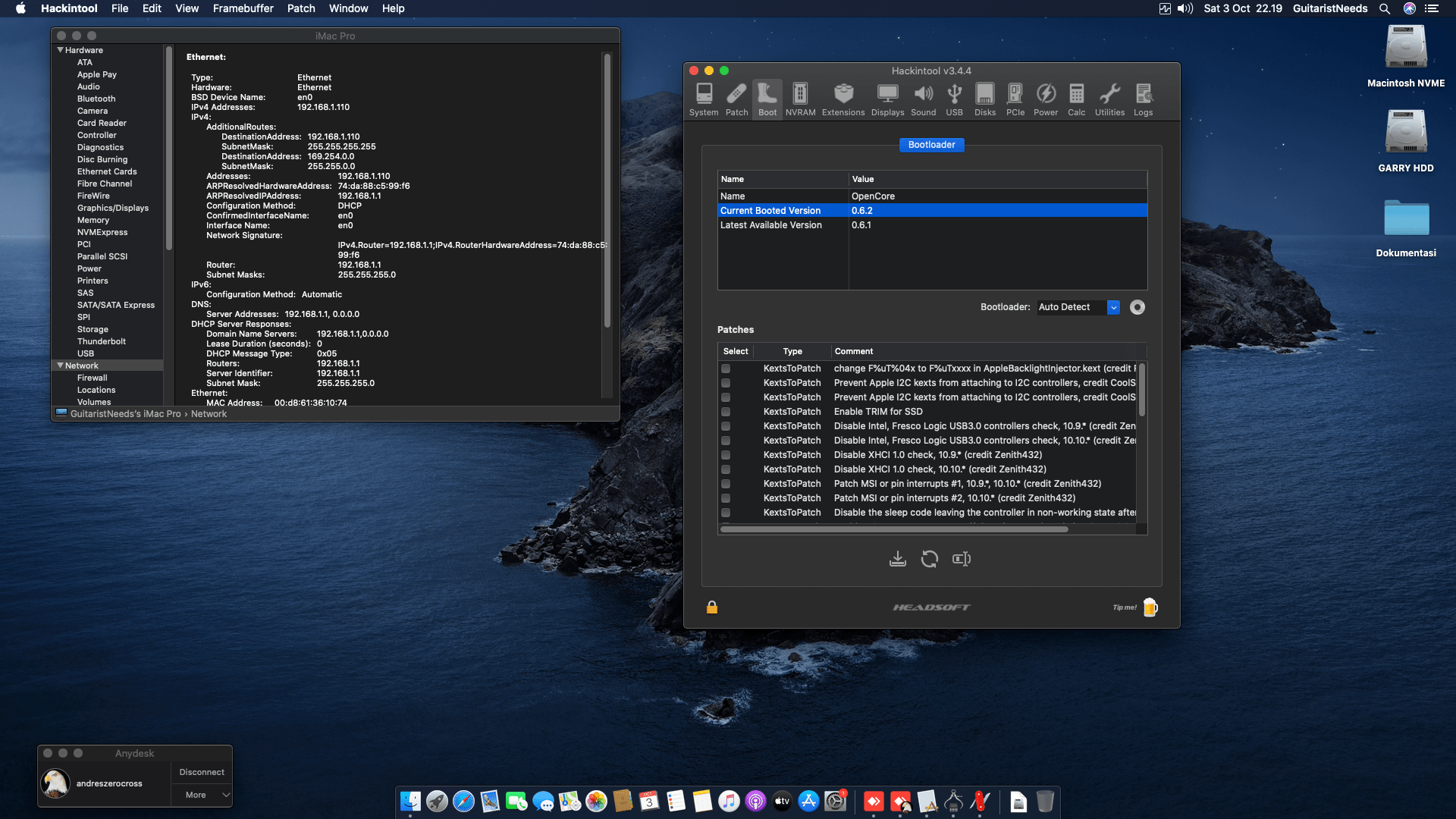Move the vertical scrollbar of the patches list
Viewport: 1456px width, 819px height.
pos(1141,391)
